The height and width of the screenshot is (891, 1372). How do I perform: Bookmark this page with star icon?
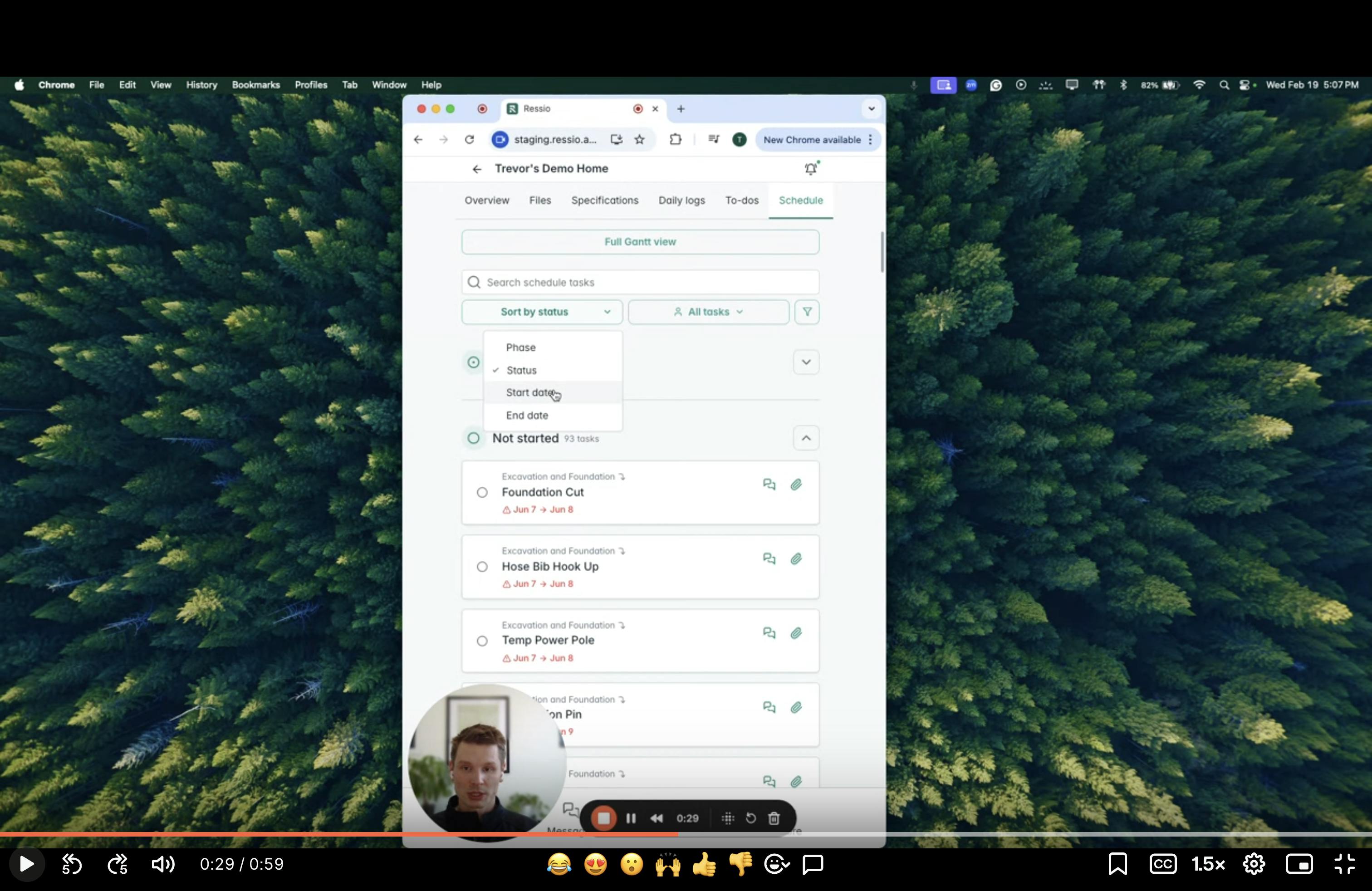(639, 139)
